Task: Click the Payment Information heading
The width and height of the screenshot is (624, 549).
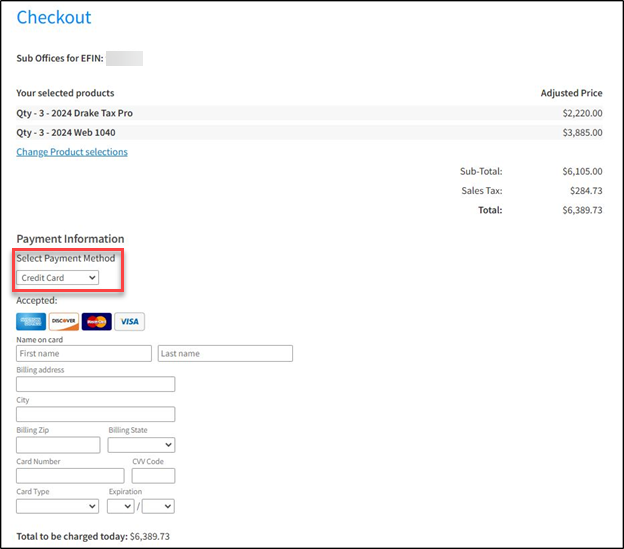Action: point(70,239)
